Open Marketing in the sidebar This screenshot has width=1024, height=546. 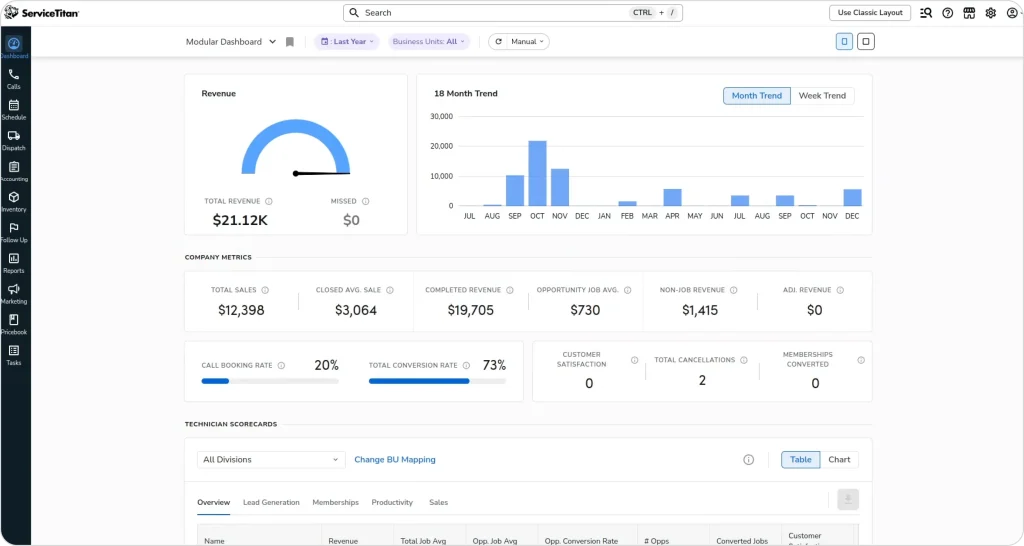(x=14, y=294)
